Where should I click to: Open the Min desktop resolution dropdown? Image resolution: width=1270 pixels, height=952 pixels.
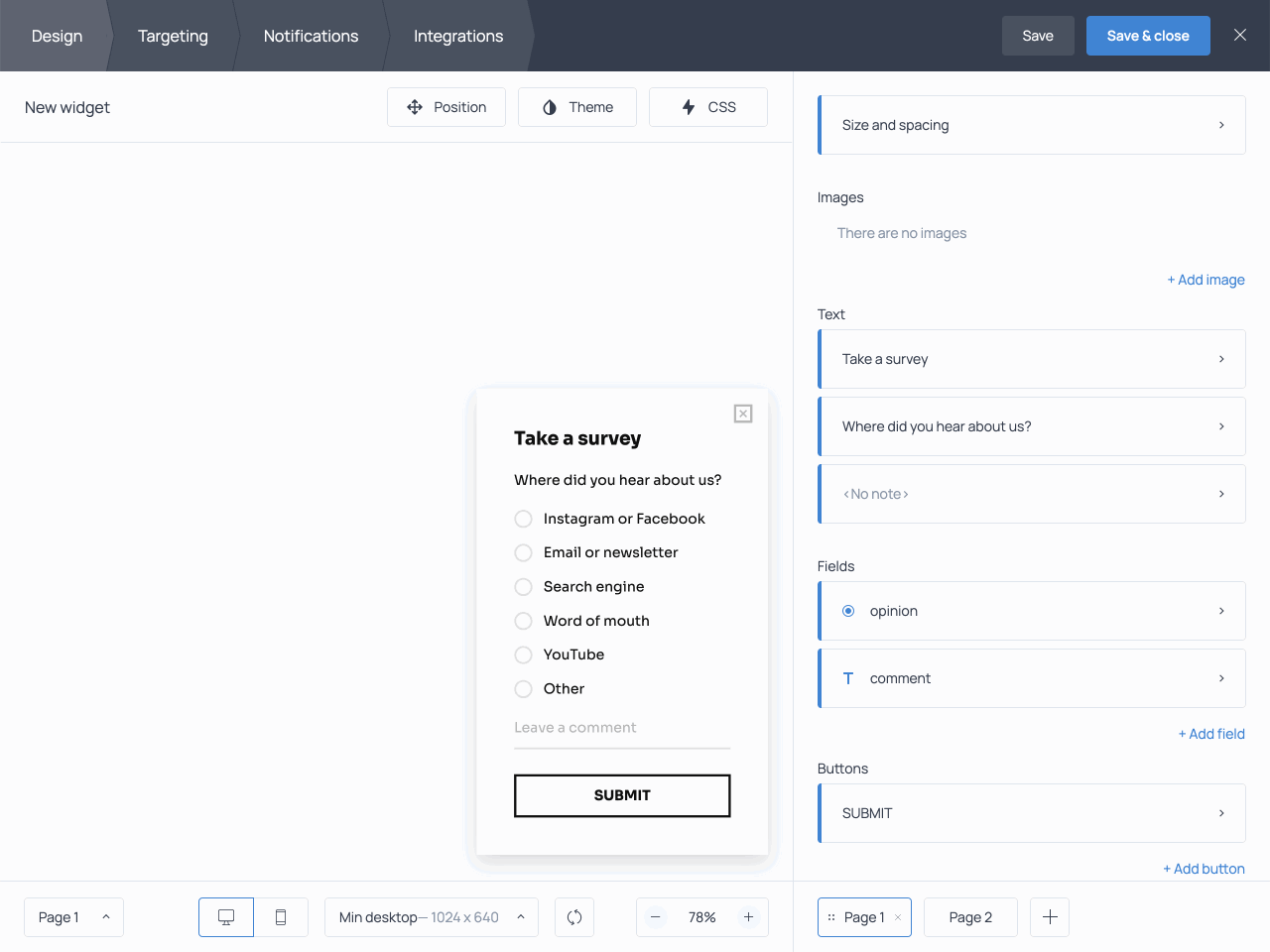coord(432,917)
